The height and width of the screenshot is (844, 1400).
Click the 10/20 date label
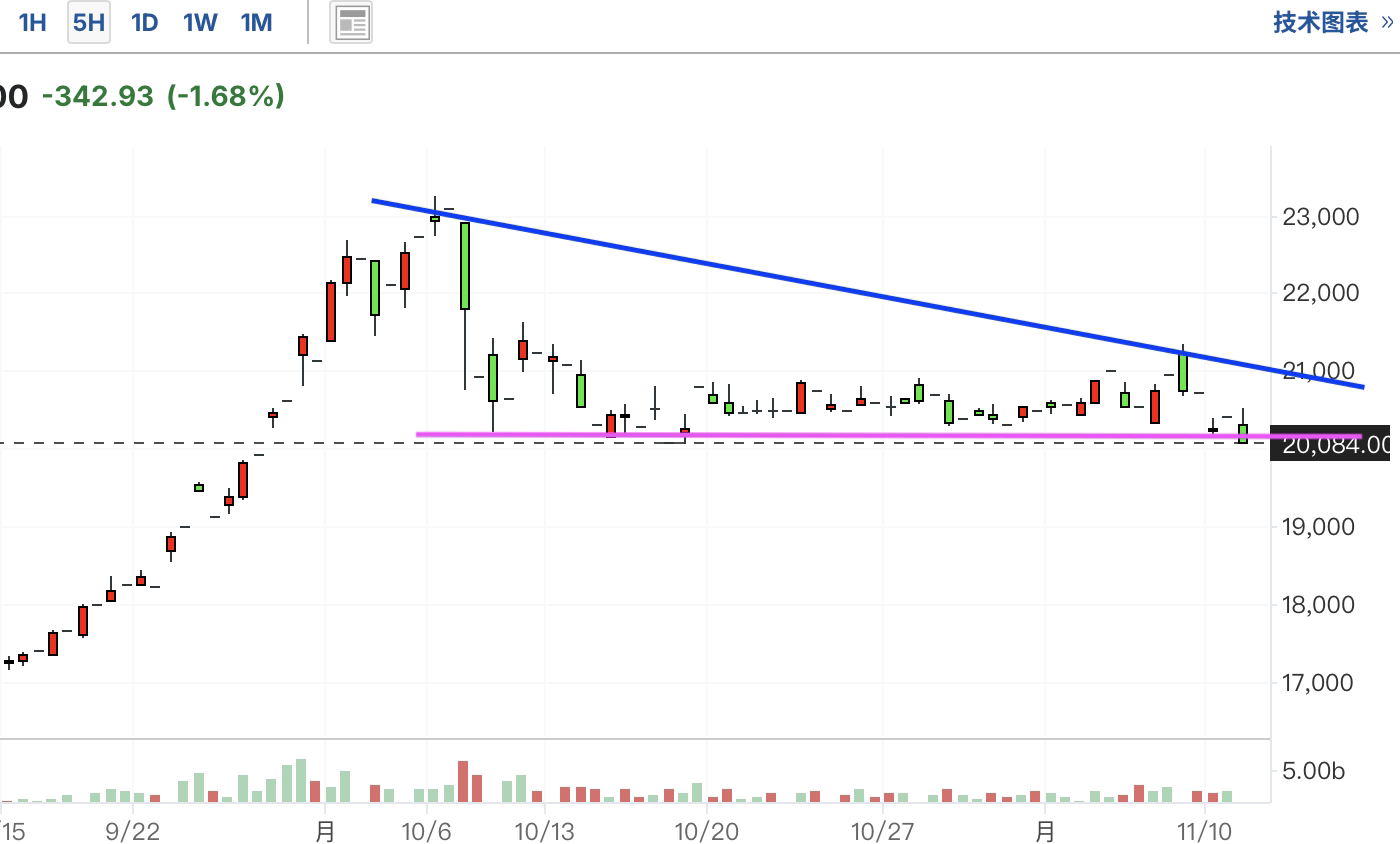[x=706, y=831]
